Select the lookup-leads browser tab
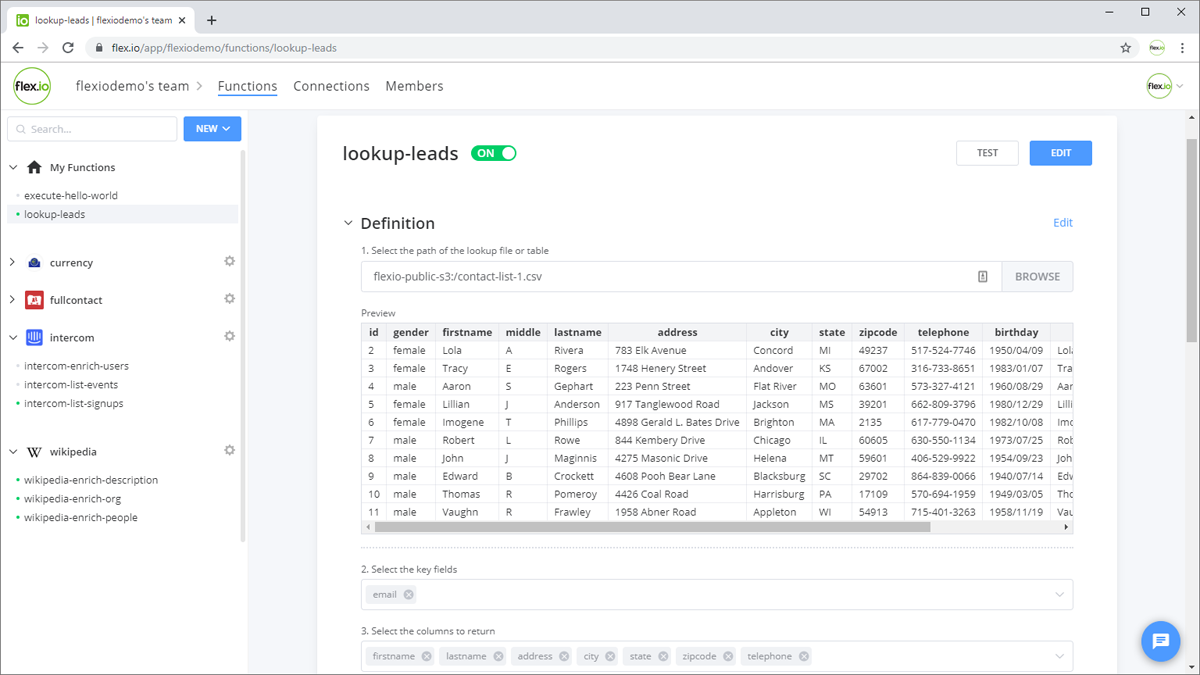This screenshot has width=1200, height=675. [100, 20]
